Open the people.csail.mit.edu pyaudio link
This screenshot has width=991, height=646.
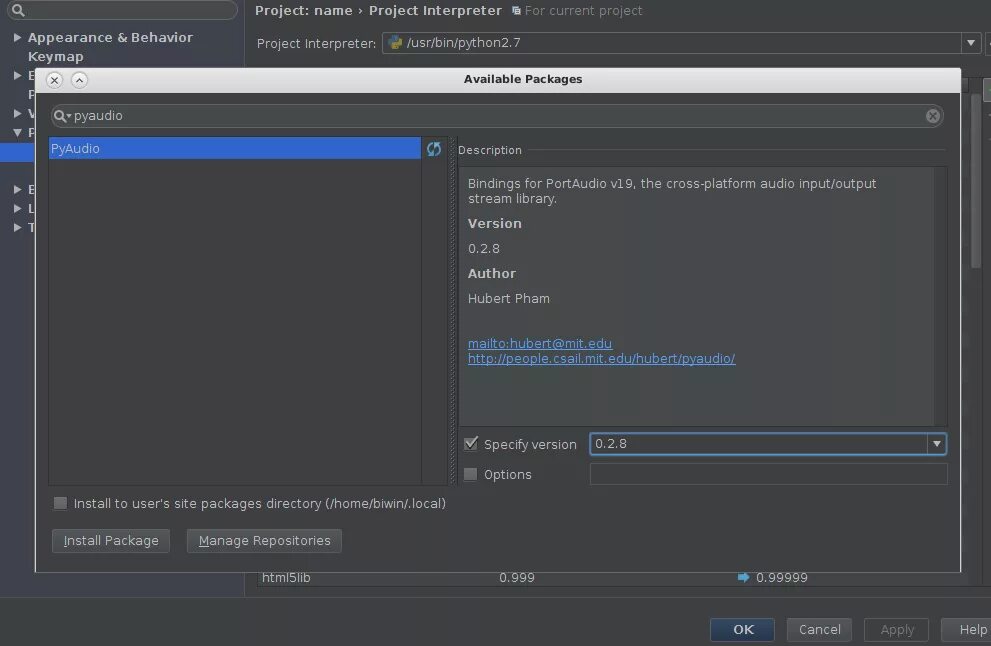click(601, 358)
